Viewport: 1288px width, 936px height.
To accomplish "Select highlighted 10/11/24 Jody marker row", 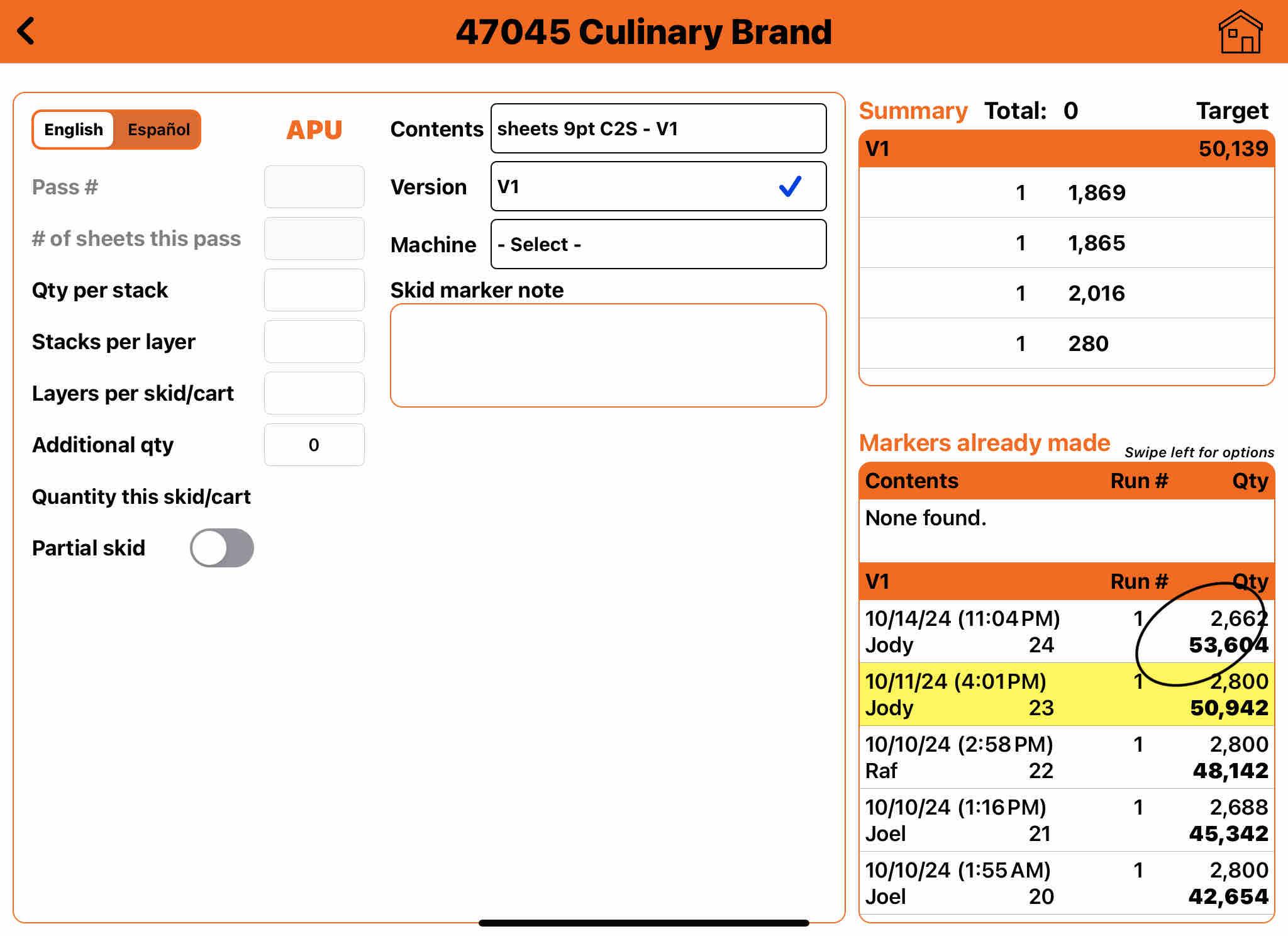I will coord(1066,694).
